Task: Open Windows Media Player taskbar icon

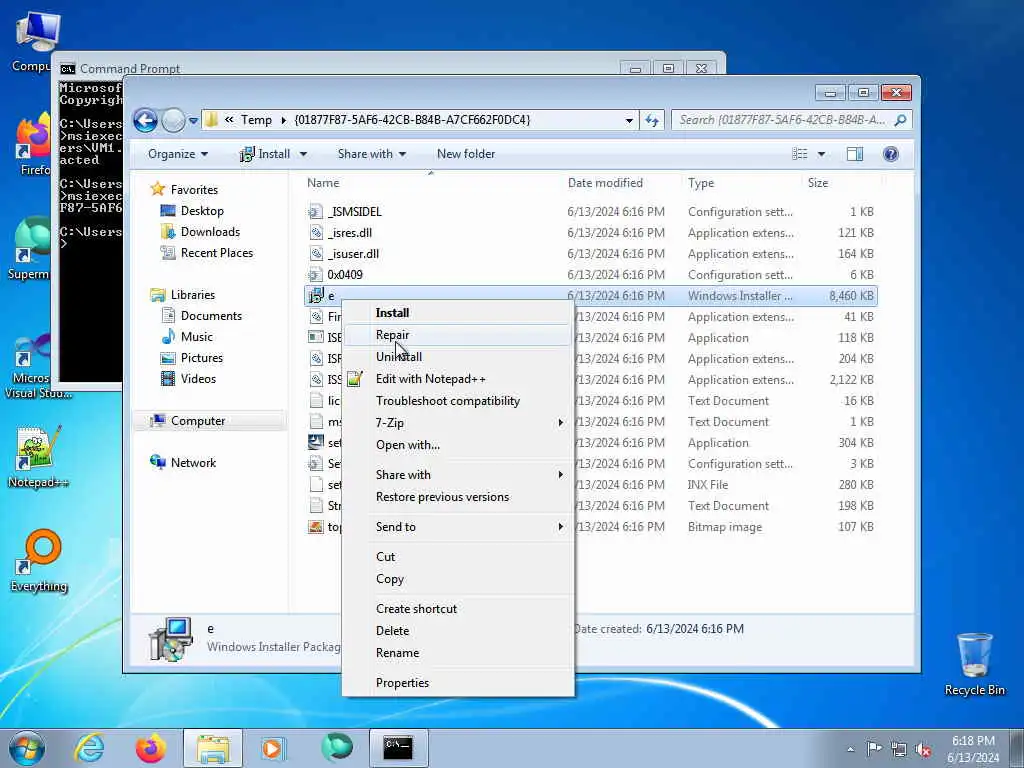Action: point(272,748)
